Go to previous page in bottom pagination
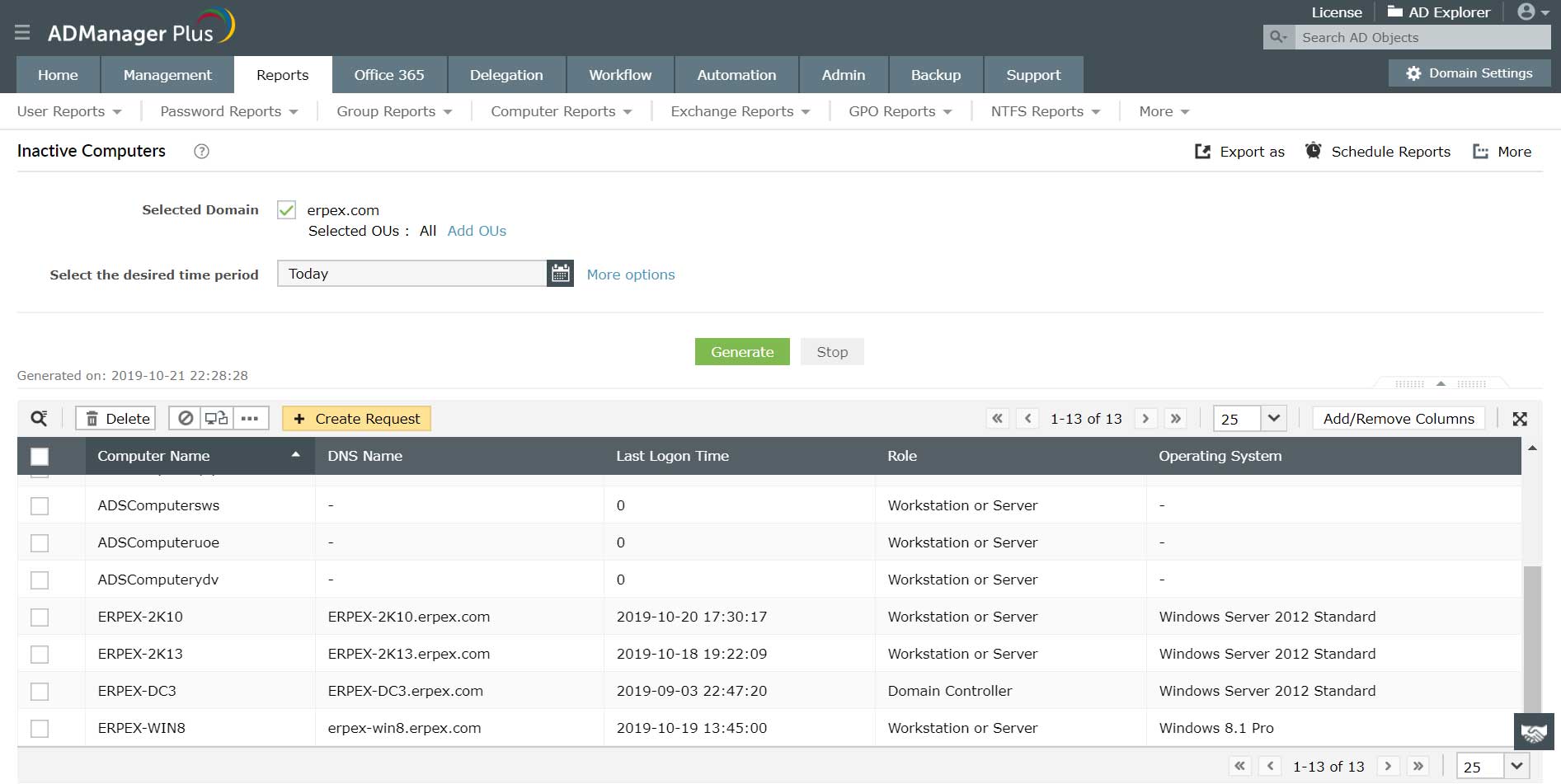This screenshot has width=1561, height=784. pos(1270,766)
